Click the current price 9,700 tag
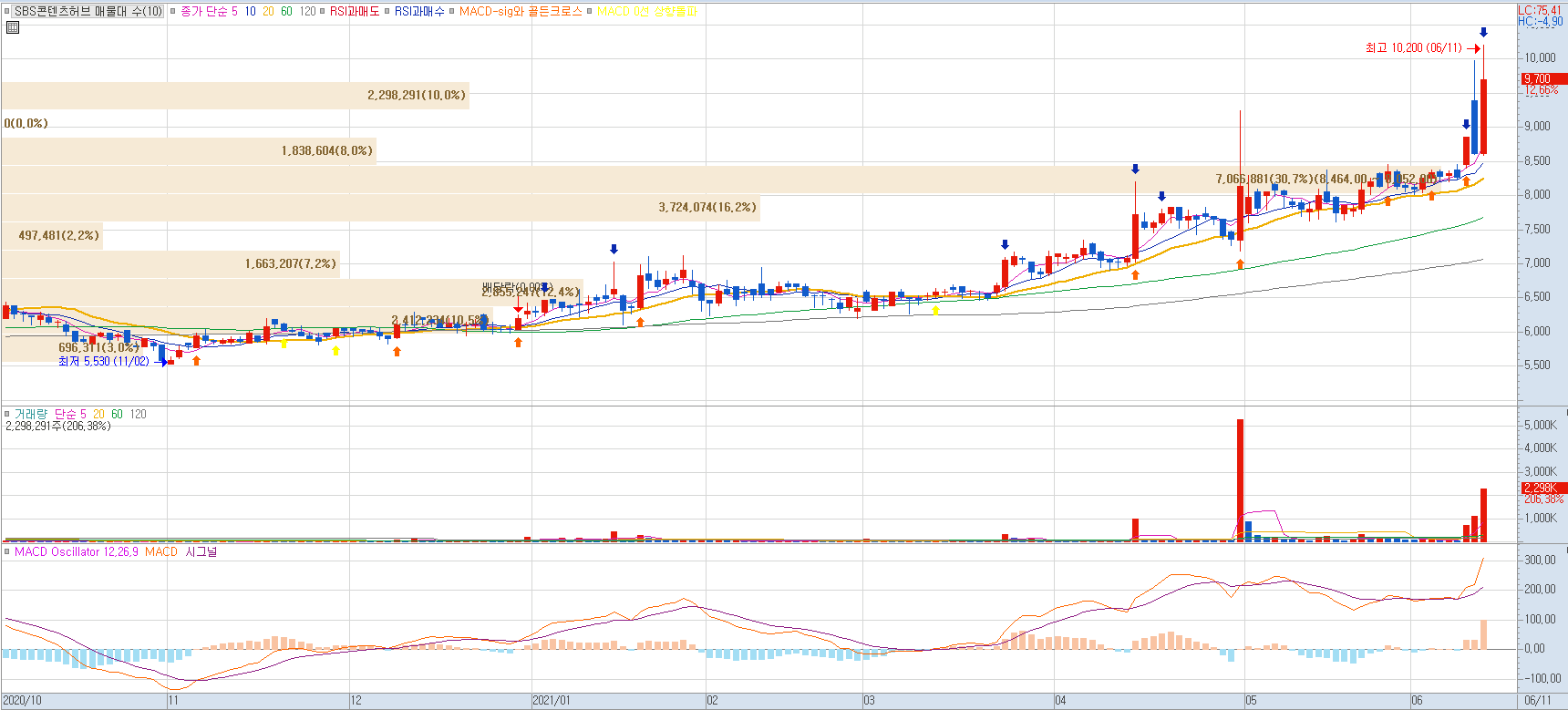Viewport: 1568px width, 710px height. [x=1544, y=79]
